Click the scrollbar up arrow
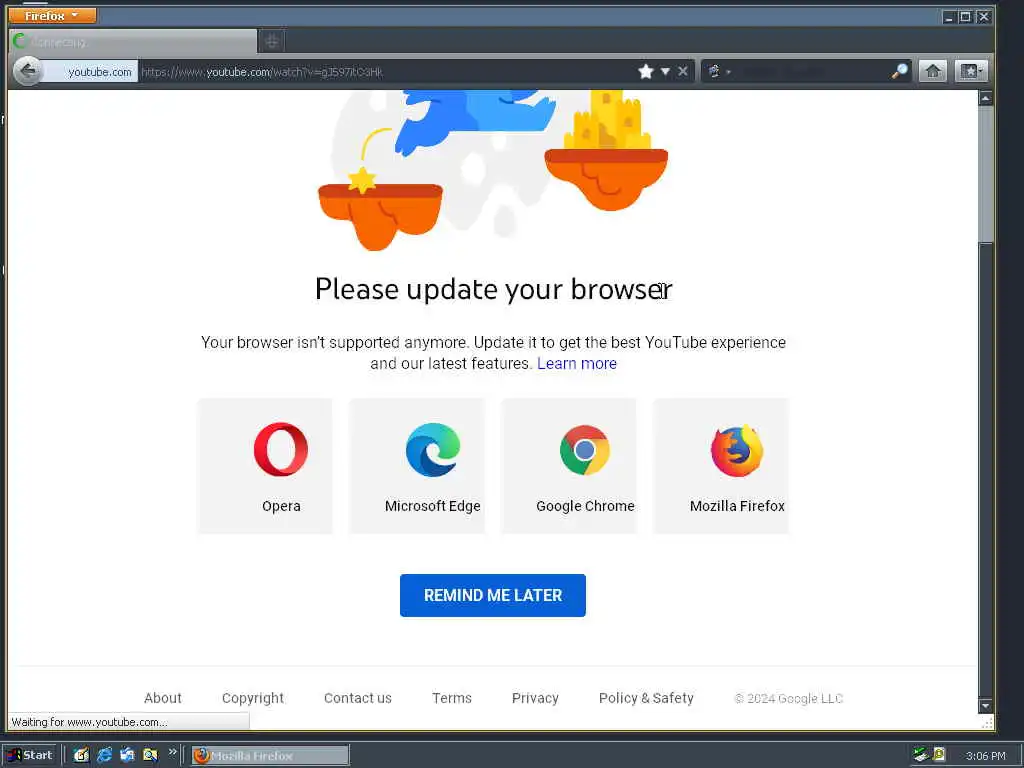 coord(985,98)
